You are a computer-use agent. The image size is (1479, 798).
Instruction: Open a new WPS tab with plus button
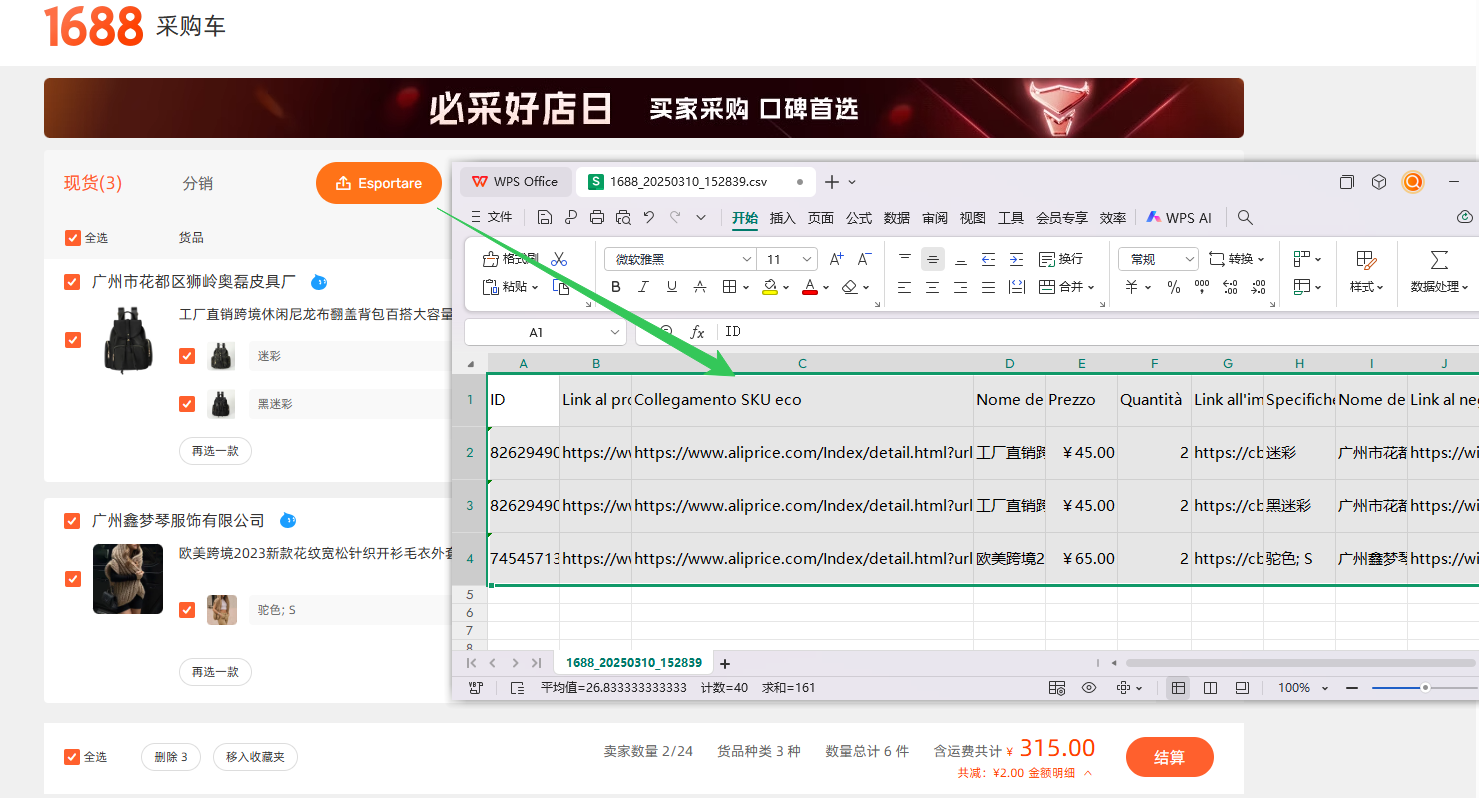(832, 182)
